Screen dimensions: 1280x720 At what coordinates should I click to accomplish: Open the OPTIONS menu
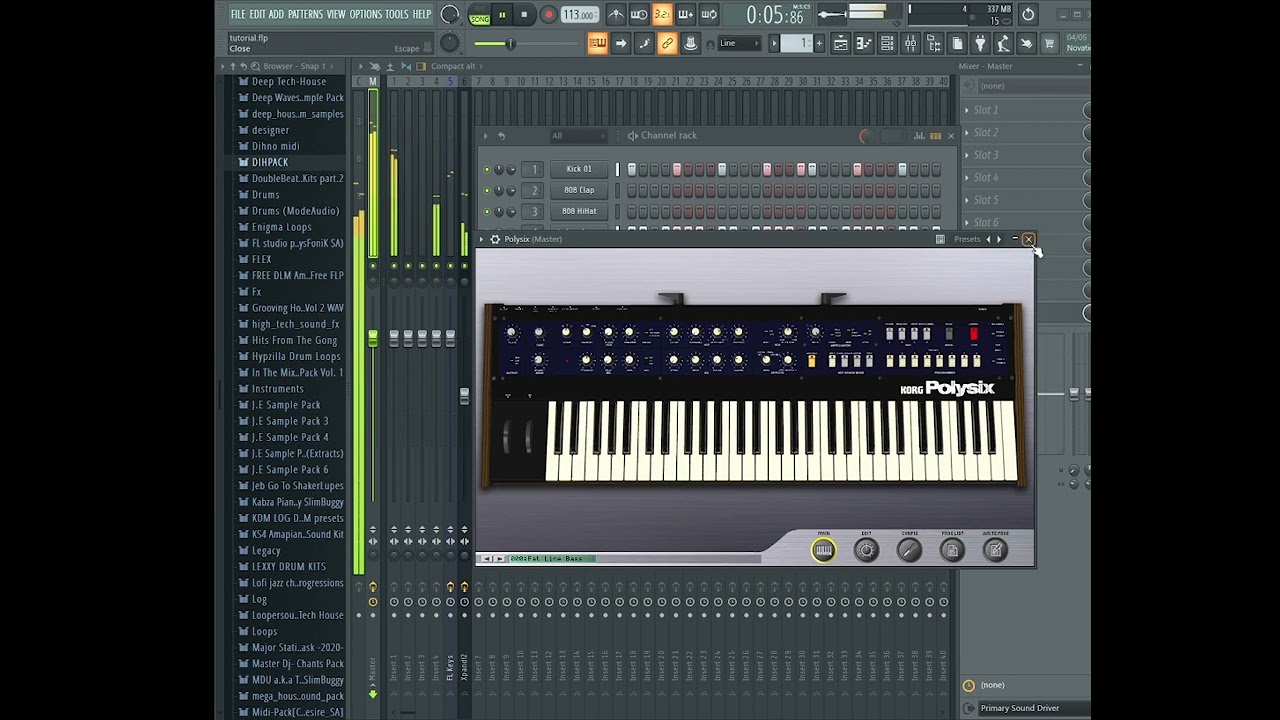coord(366,15)
